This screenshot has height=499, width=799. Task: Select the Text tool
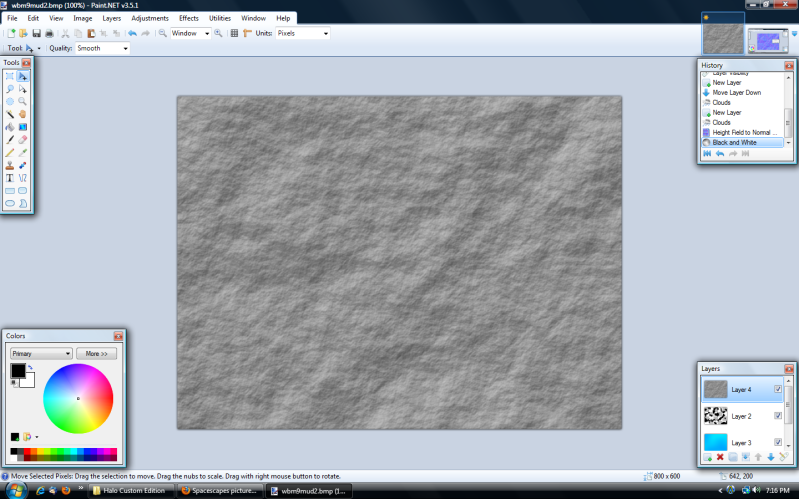point(10,178)
